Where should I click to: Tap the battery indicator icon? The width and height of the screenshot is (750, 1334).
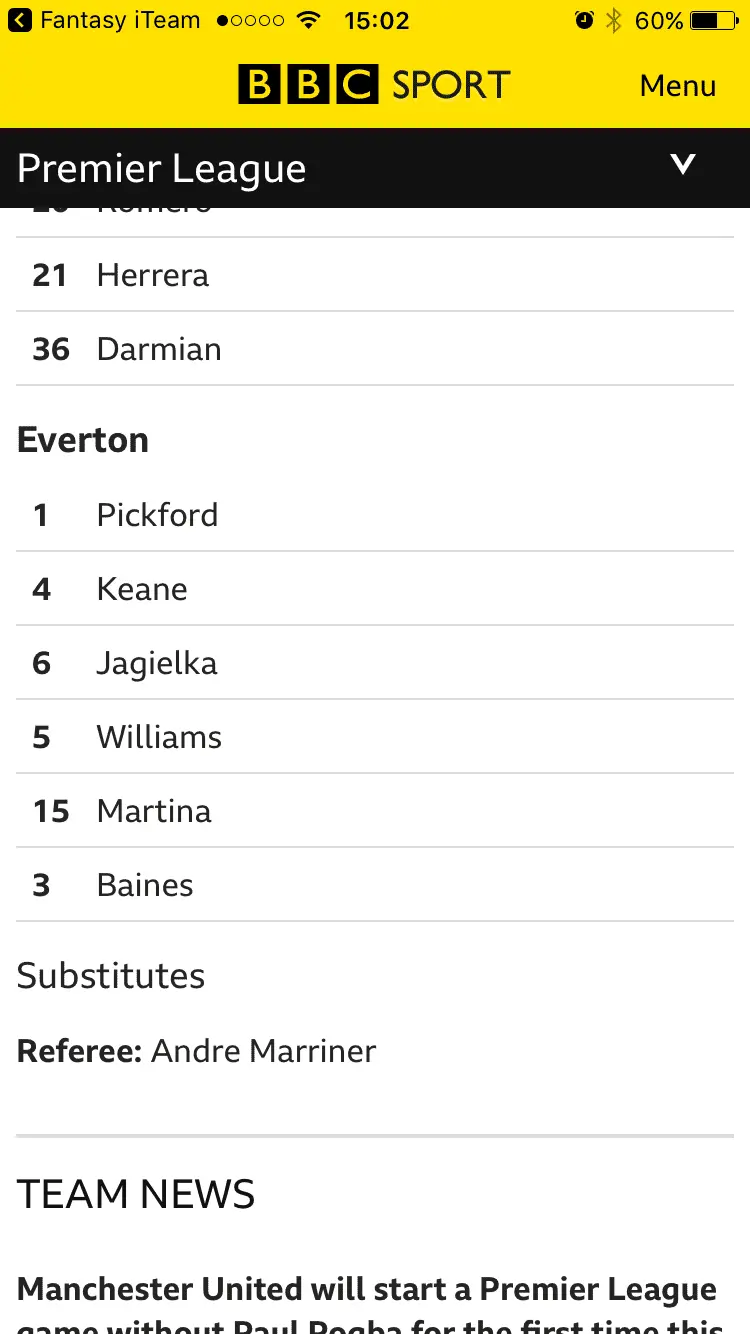[717, 20]
